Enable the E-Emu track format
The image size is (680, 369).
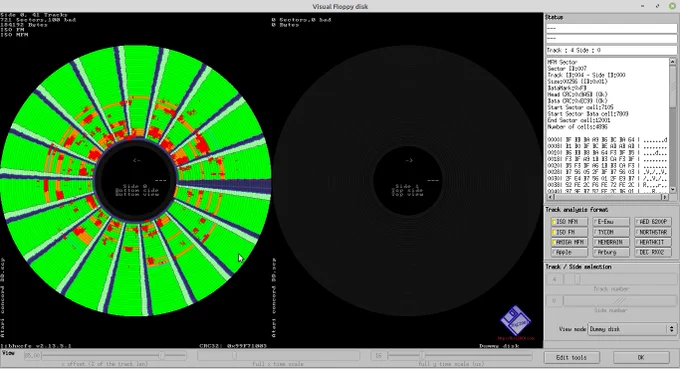[611, 222]
